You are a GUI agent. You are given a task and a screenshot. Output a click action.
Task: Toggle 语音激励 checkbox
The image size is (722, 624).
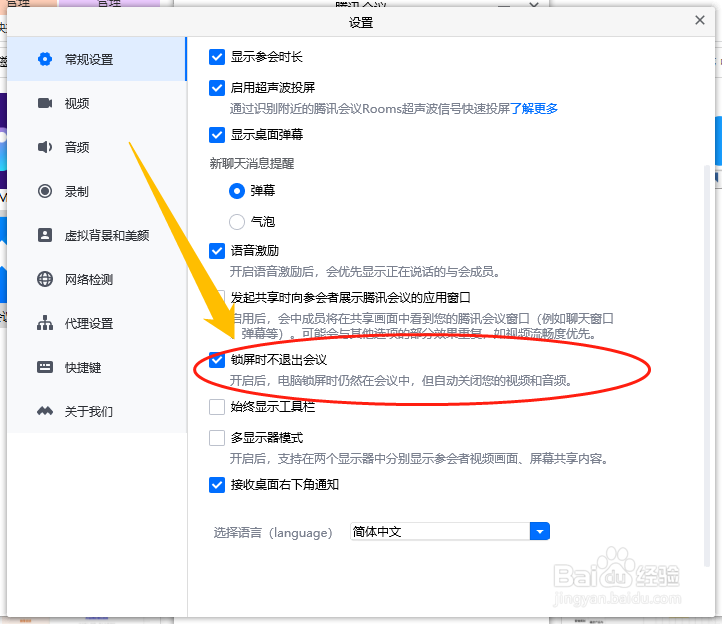pyautogui.click(x=217, y=251)
